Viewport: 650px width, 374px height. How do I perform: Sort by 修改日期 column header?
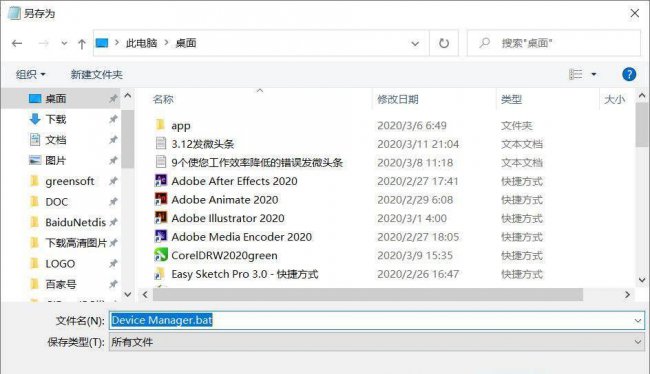[x=398, y=99]
